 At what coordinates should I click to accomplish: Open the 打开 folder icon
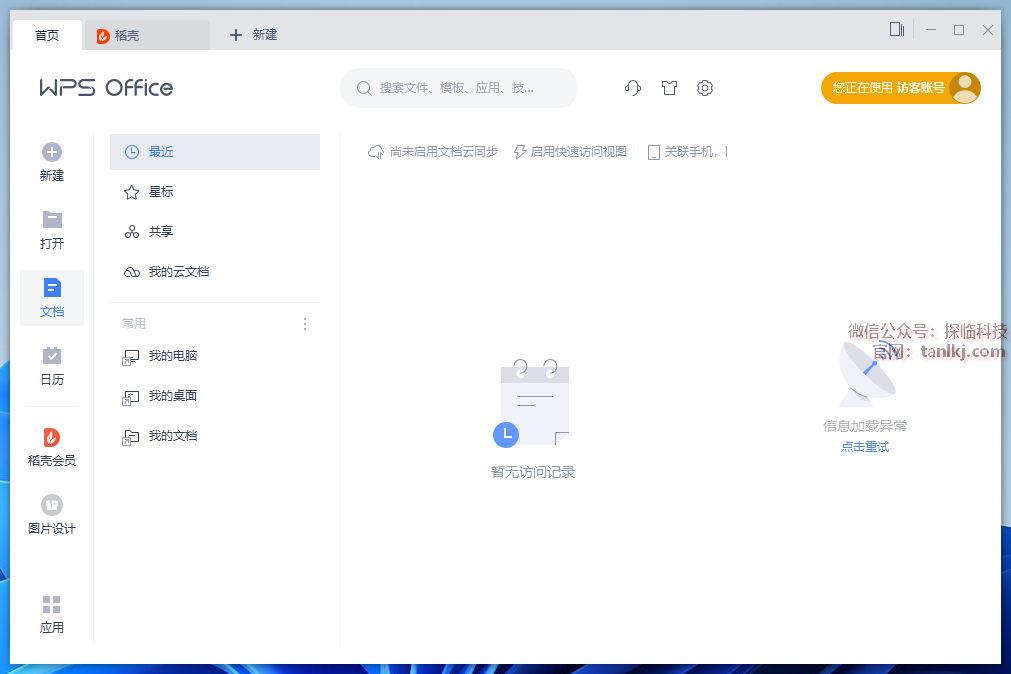tap(52, 219)
